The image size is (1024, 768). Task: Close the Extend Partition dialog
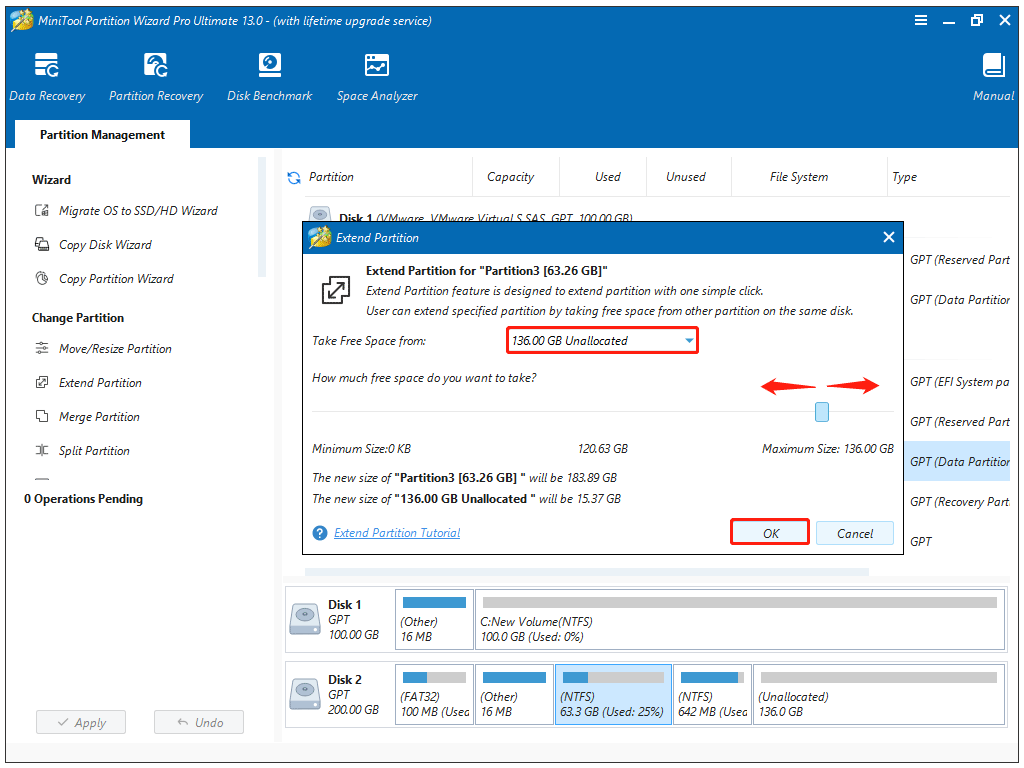point(888,238)
